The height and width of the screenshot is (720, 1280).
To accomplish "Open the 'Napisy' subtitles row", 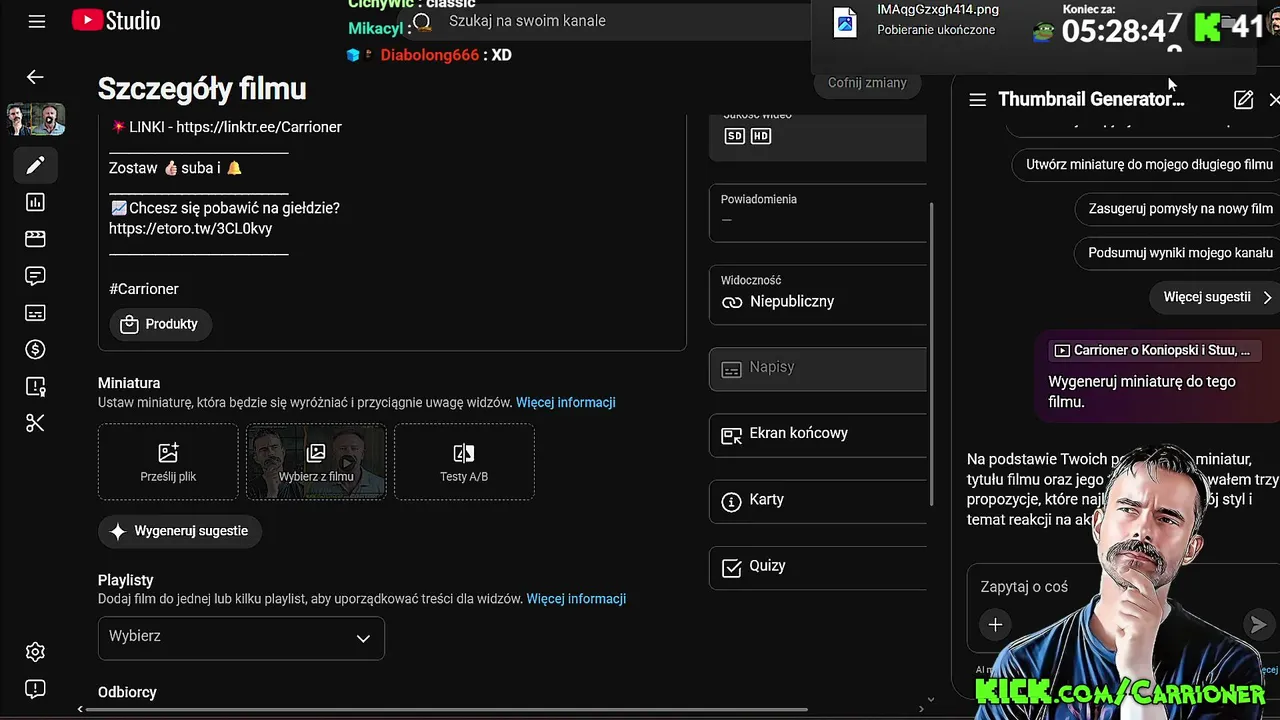I will (x=818, y=368).
